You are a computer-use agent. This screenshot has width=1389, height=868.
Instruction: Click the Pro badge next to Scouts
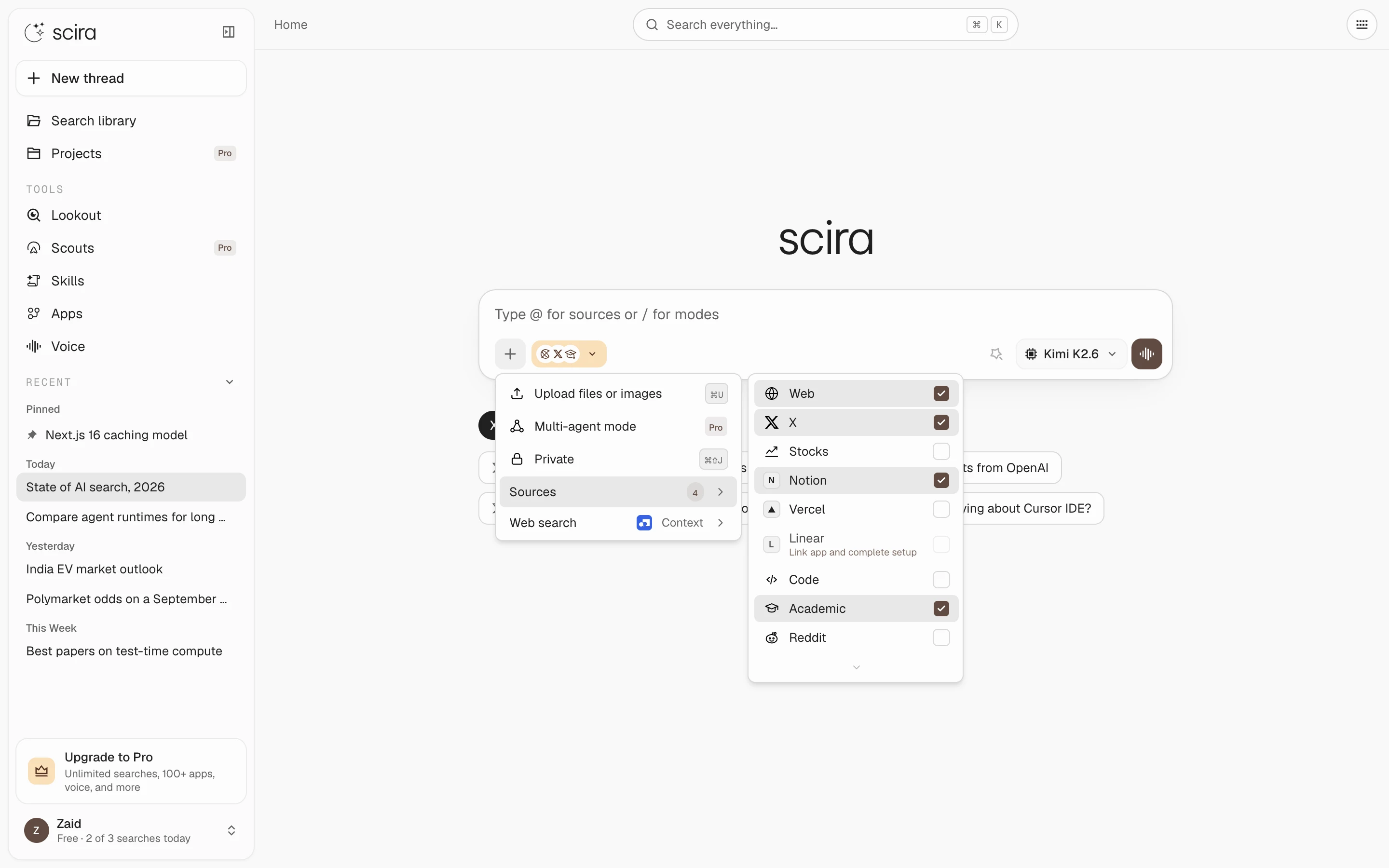[x=225, y=248]
